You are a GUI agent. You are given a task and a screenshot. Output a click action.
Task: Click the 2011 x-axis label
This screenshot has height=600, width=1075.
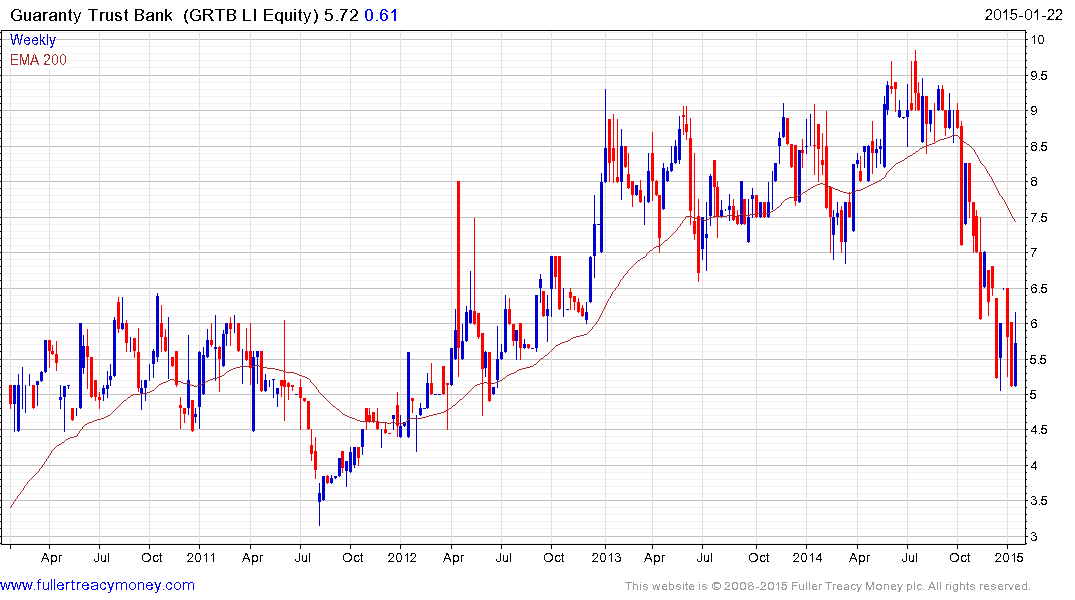201,557
